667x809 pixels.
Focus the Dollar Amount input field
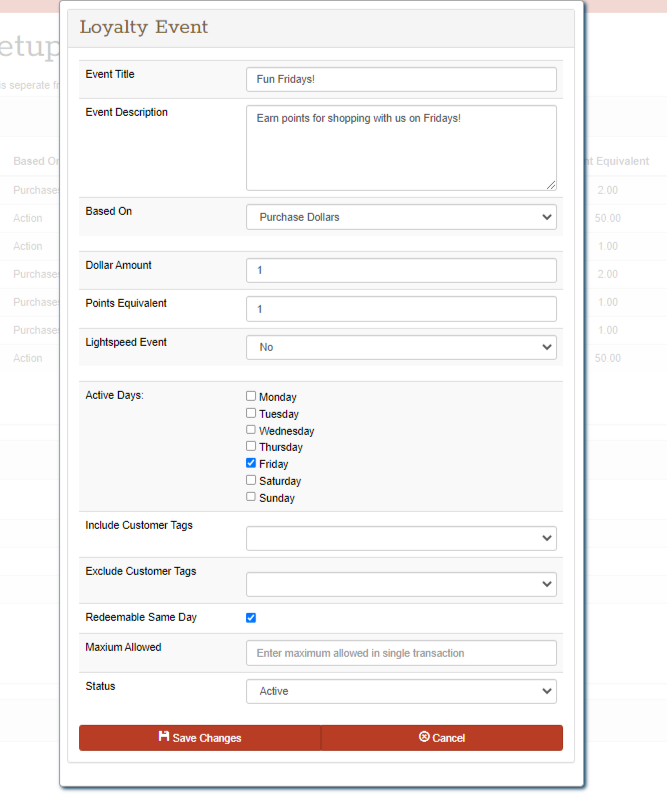pyautogui.click(x=401, y=271)
